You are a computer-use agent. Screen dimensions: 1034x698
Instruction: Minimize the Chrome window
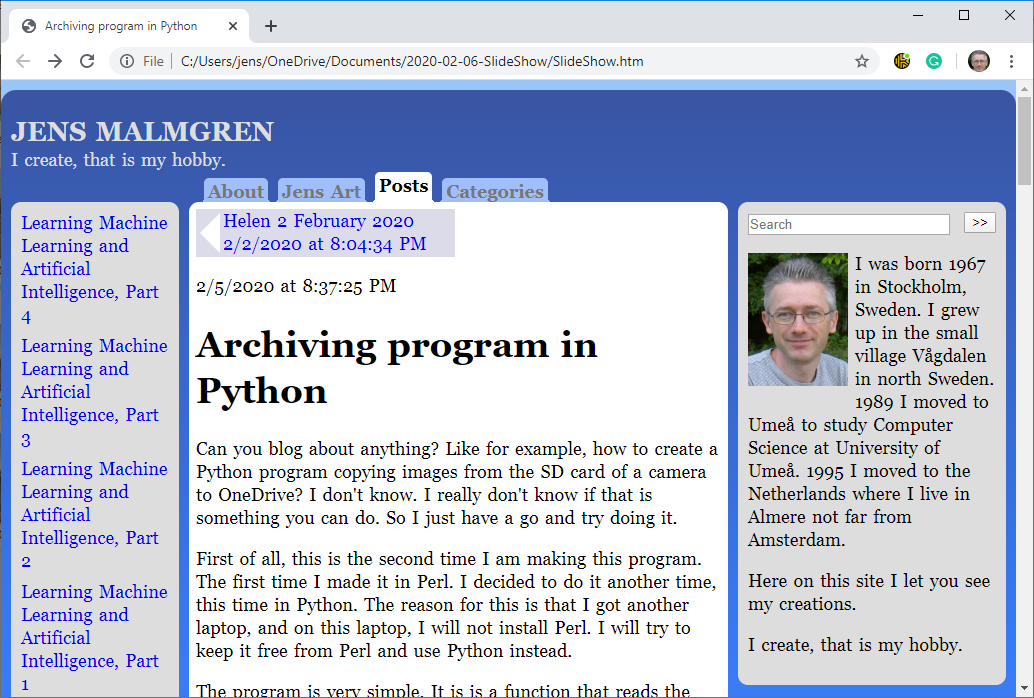(x=918, y=15)
